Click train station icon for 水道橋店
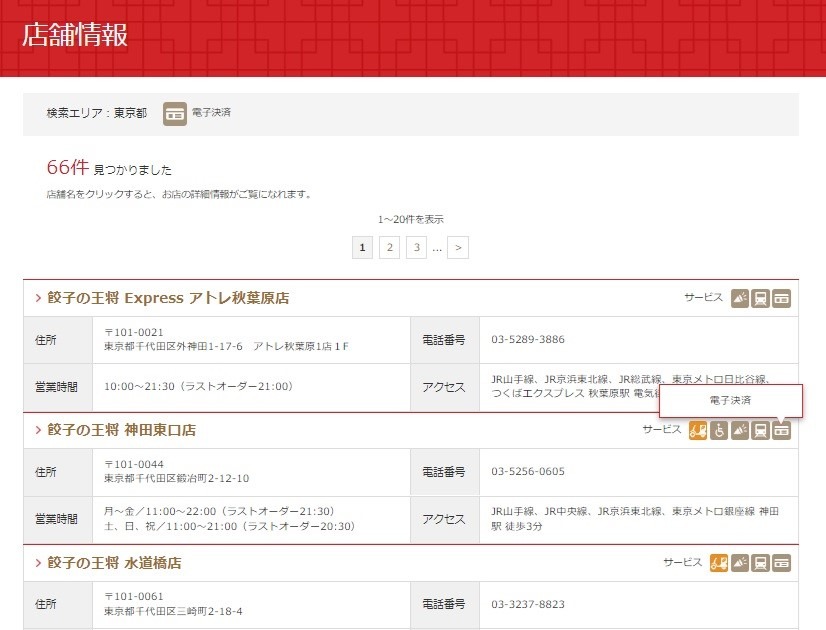 tap(760, 563)
